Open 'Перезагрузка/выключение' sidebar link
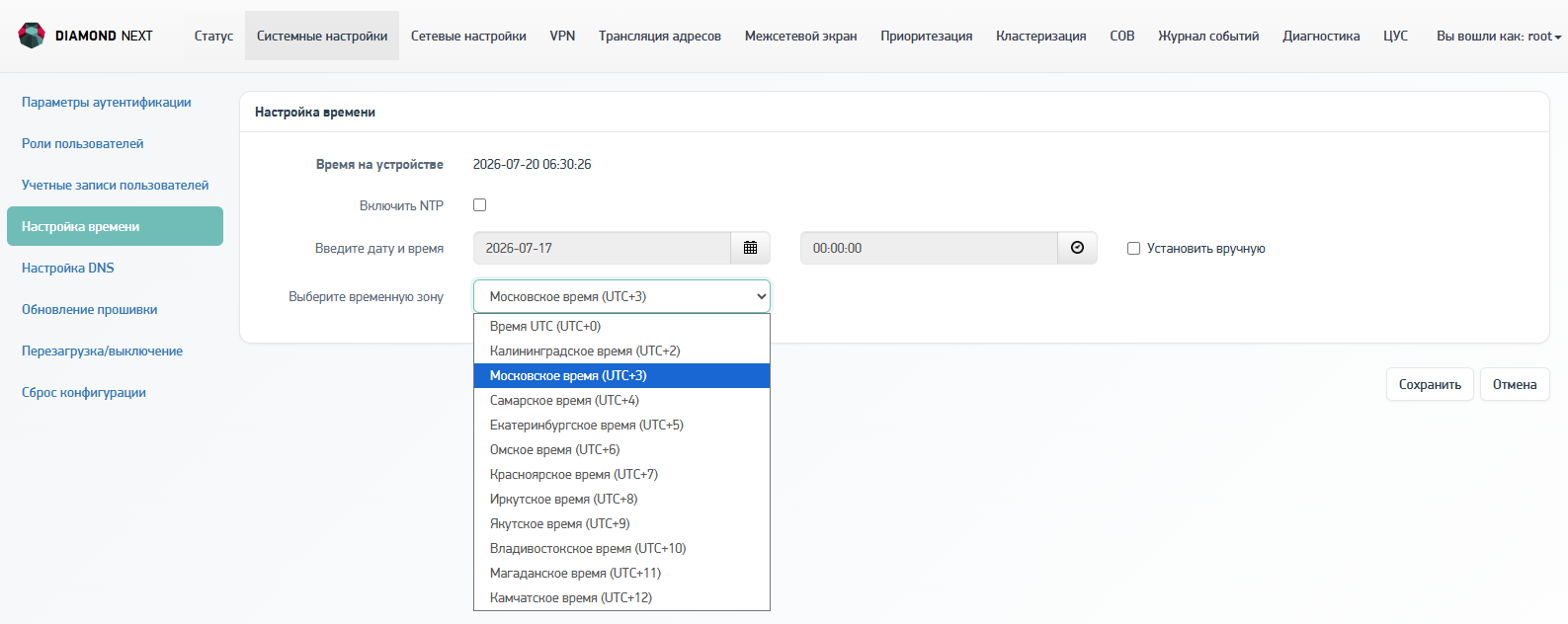 [x=103, y=351]
